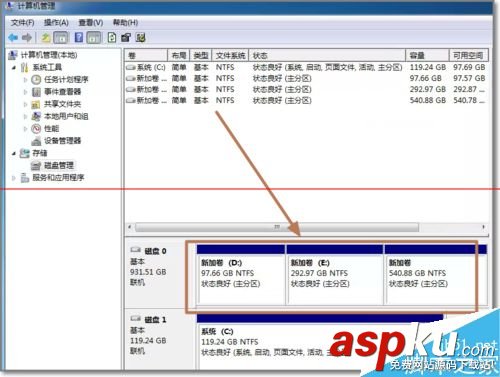Click the Up one level toolbar icon
This screenshot has width=500, height=377.
coord(45,38)
